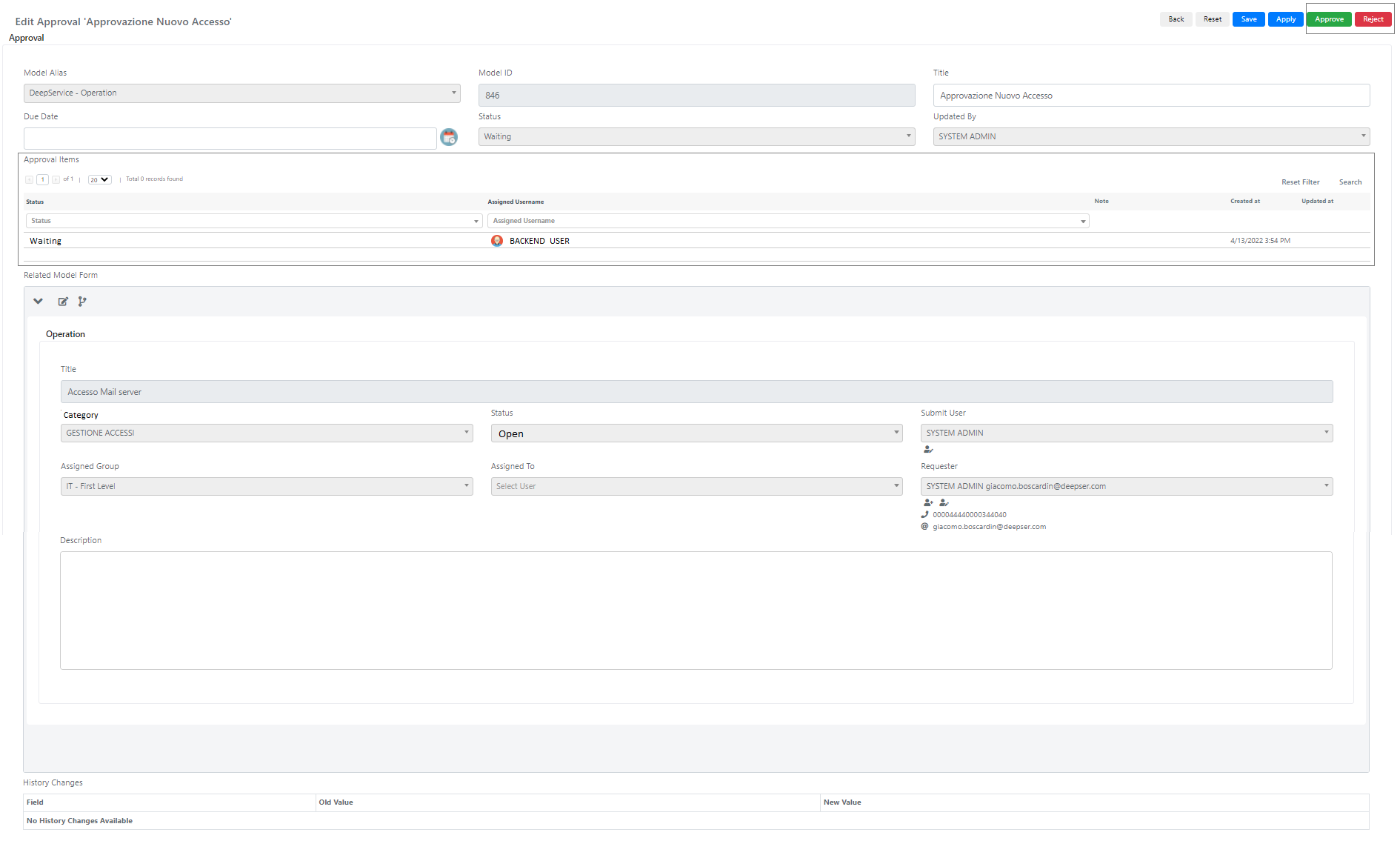Click No History Changes Available text

[80, 821]
